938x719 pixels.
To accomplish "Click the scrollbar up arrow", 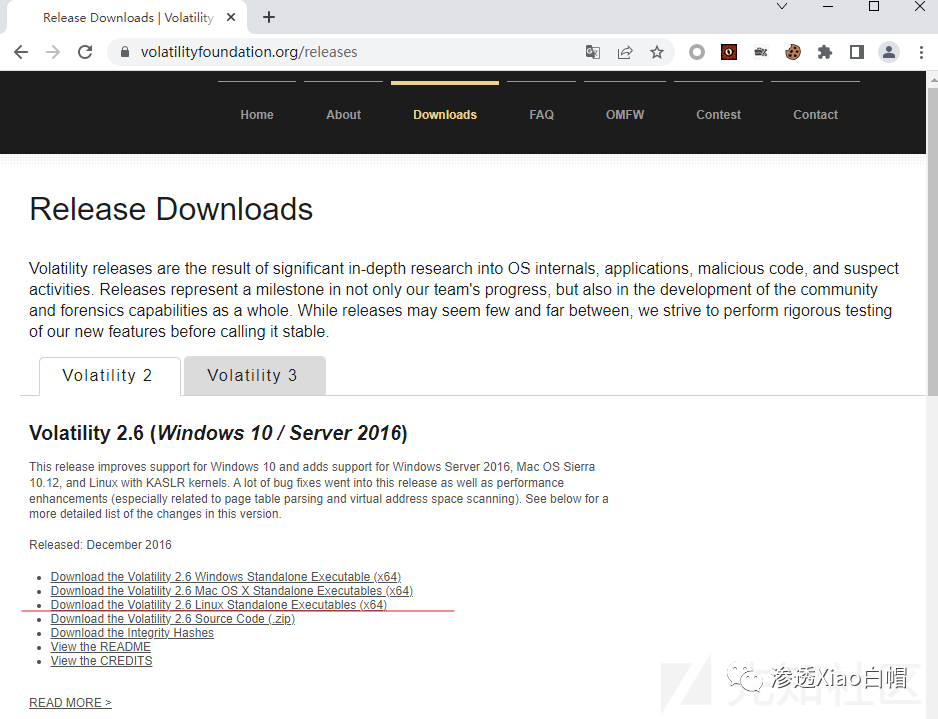I will pyautogui.click(x=932, y=79).
